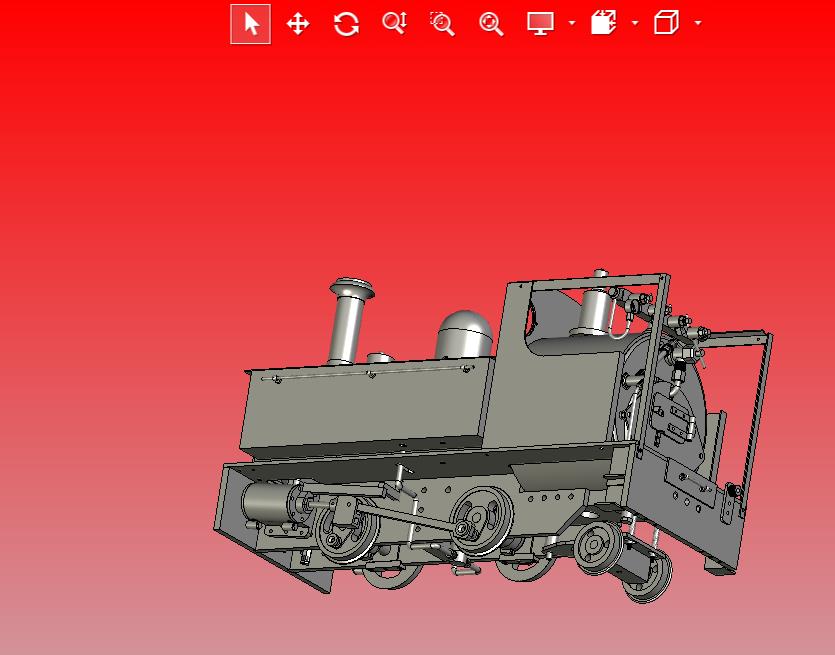Choose the zoom in/out magnifier tool

395,23
